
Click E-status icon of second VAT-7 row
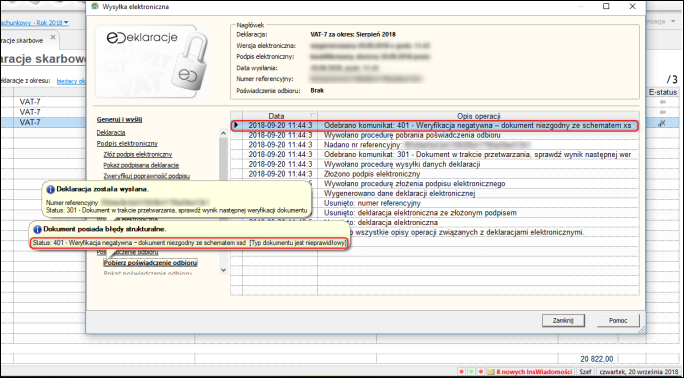[663, 112]
